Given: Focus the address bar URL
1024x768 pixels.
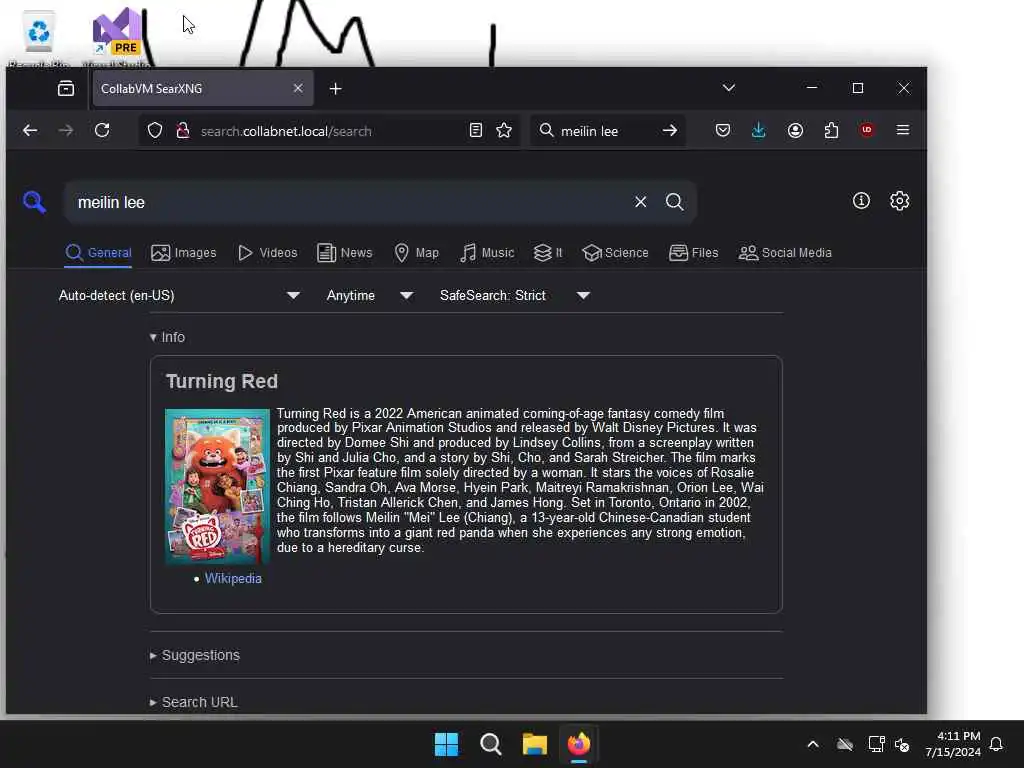Looking at the screenshot, I should (x=330, y=131).
